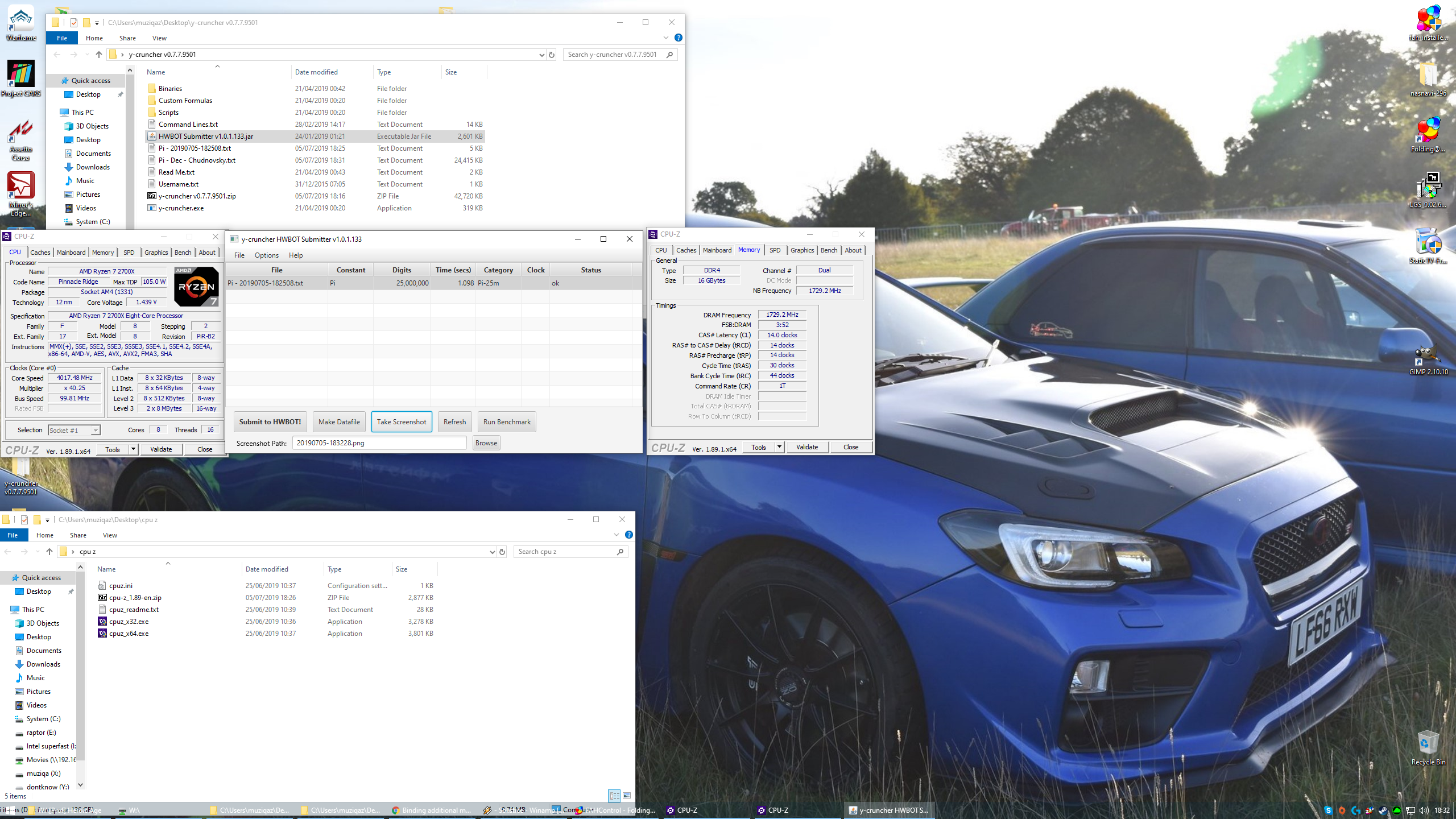Open the Options menu in HWBOT Submitter
1456x819 pixels.
click(x=266, y=255)
